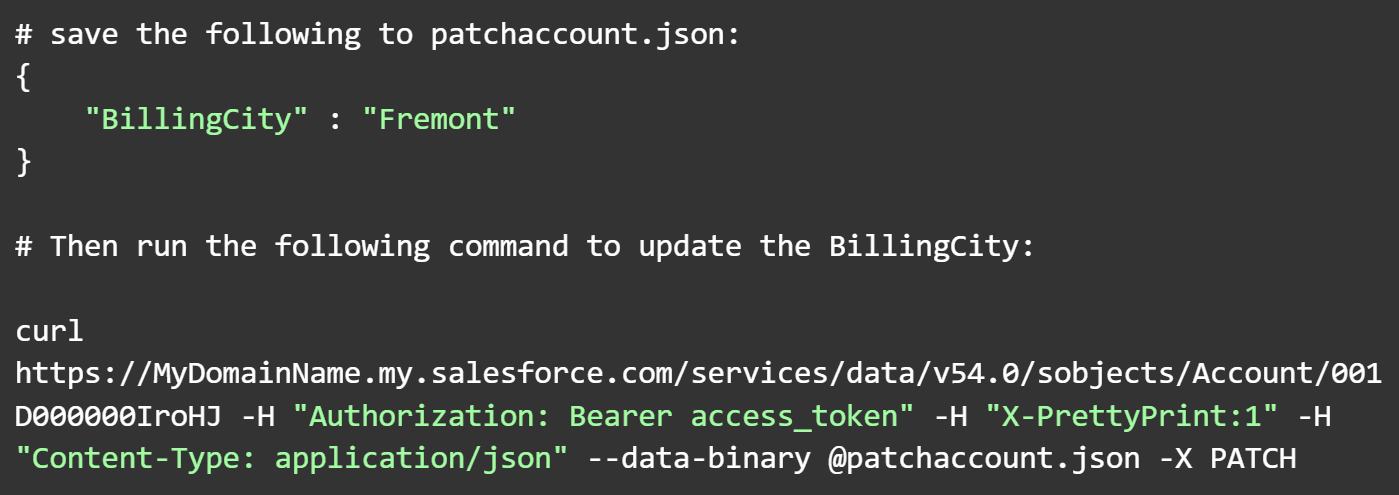1399x495 pixels.
Task: Click the "Content-Type: application/json" header string
Action: tap(291, 459)
